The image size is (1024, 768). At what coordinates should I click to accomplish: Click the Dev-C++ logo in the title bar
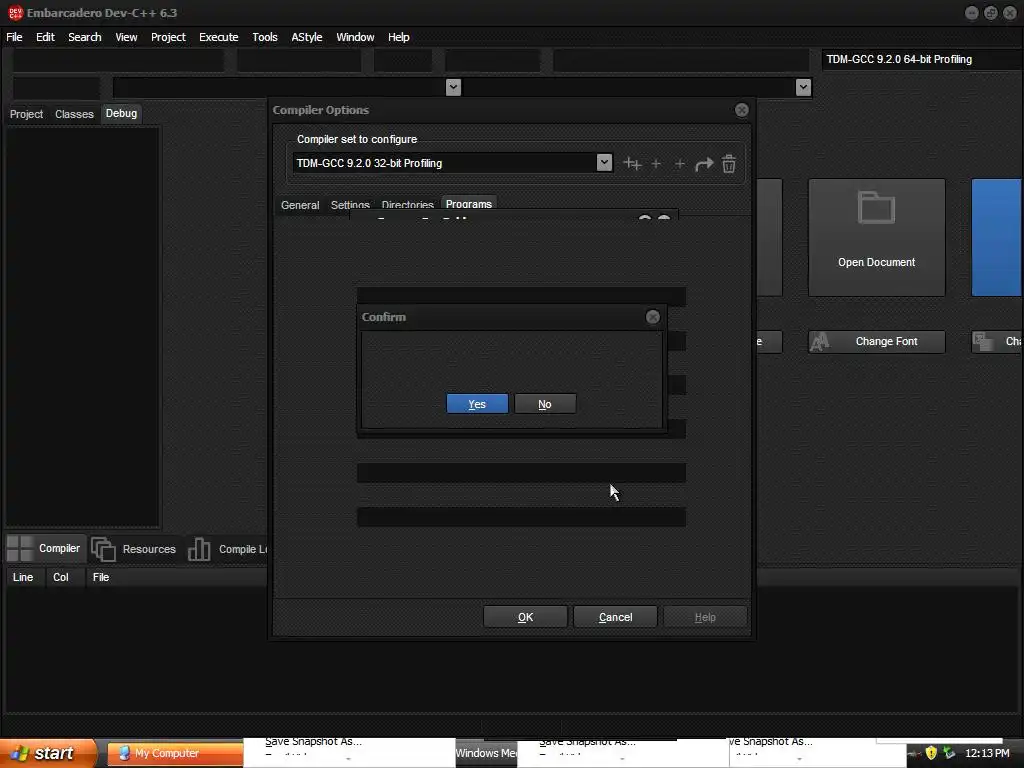point(15,12)
